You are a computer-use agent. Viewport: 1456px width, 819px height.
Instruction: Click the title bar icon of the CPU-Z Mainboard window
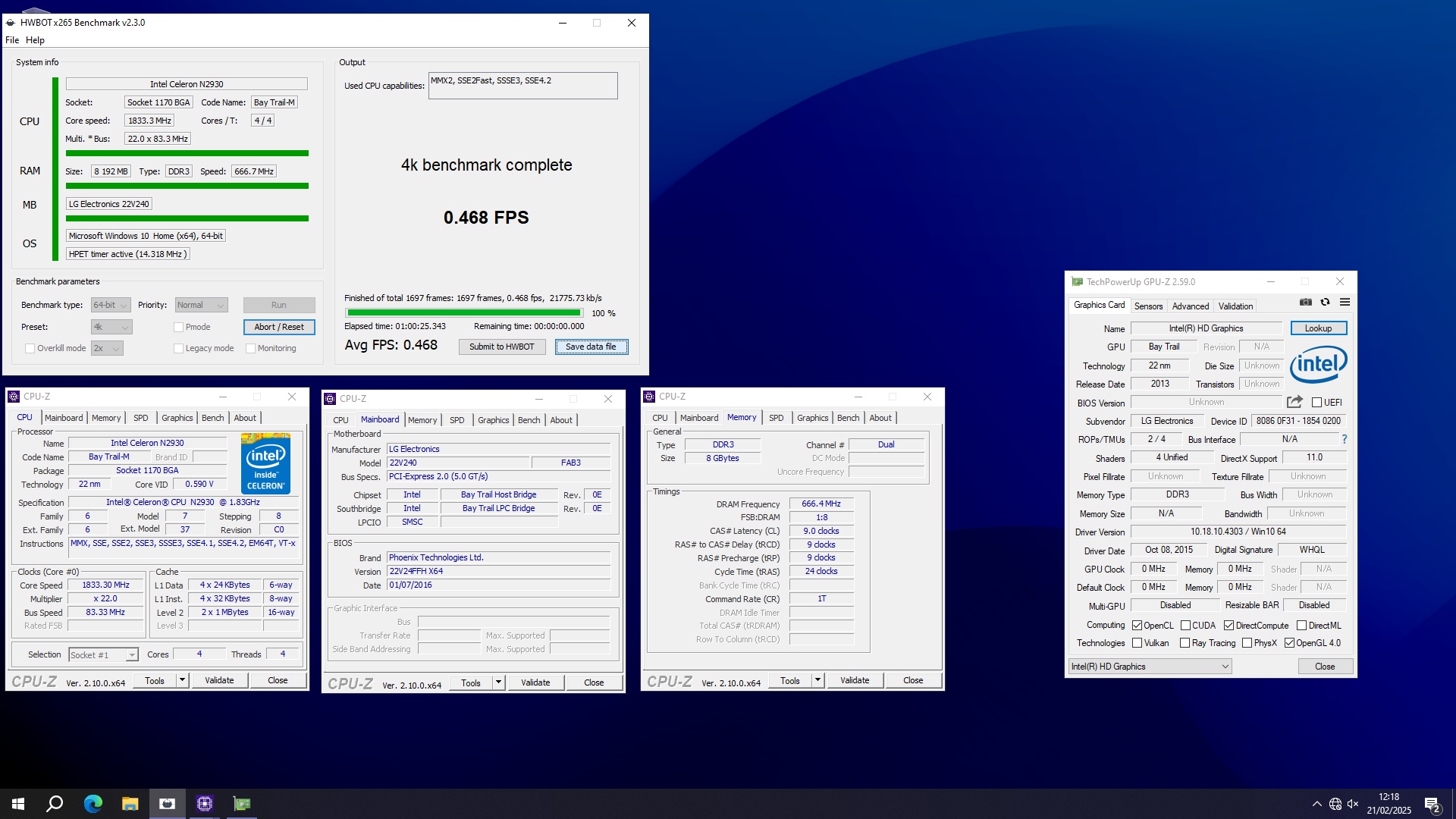coord(330,399)
